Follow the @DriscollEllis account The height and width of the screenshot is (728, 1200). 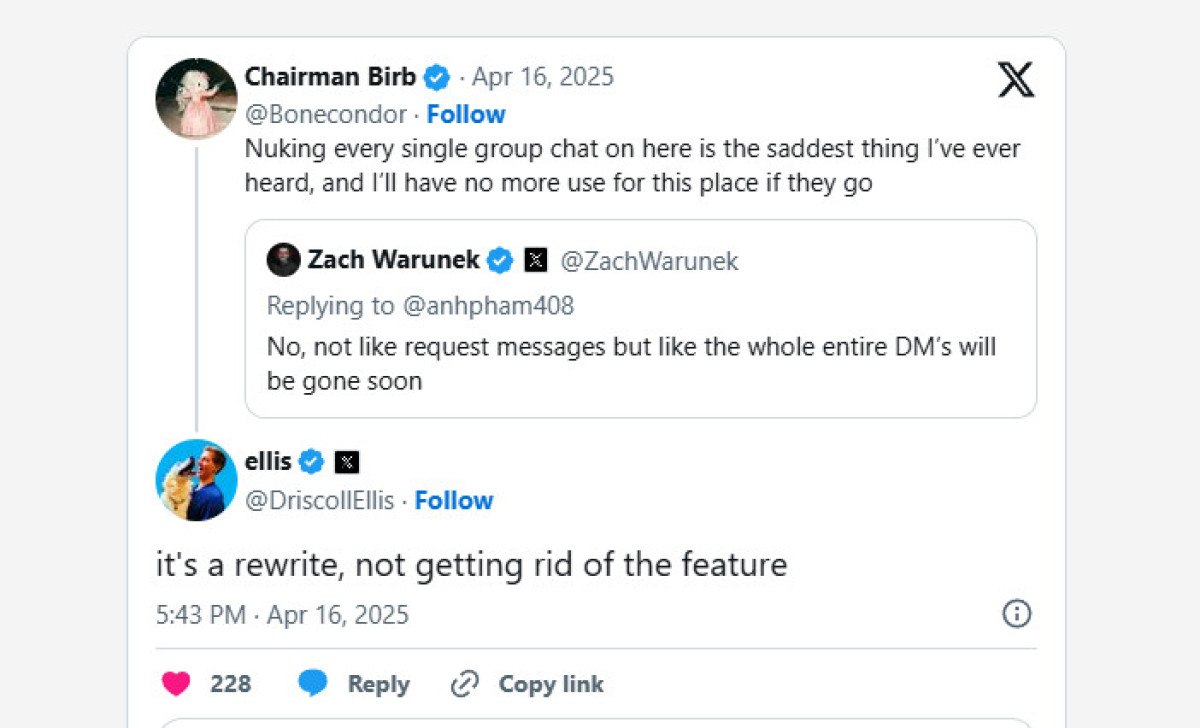tap(454, 500)
